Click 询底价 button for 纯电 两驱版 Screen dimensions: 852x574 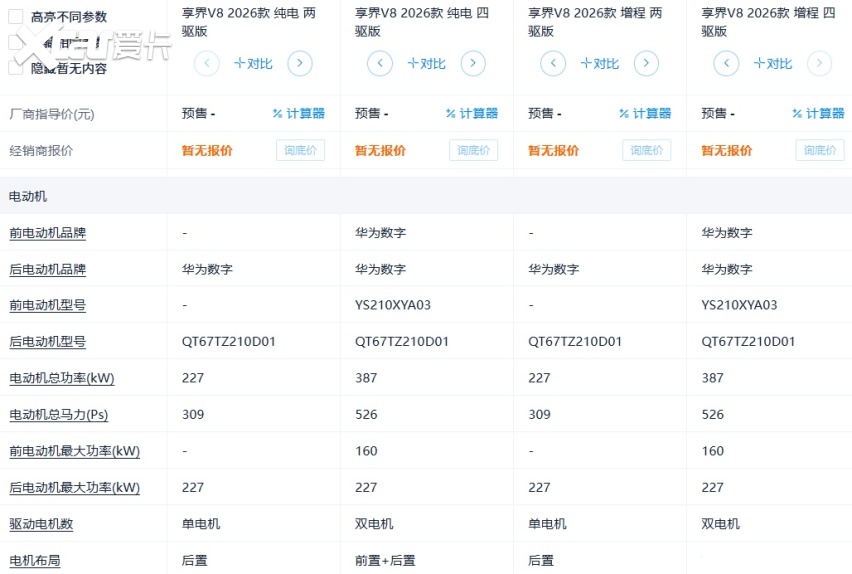(300, 150)
